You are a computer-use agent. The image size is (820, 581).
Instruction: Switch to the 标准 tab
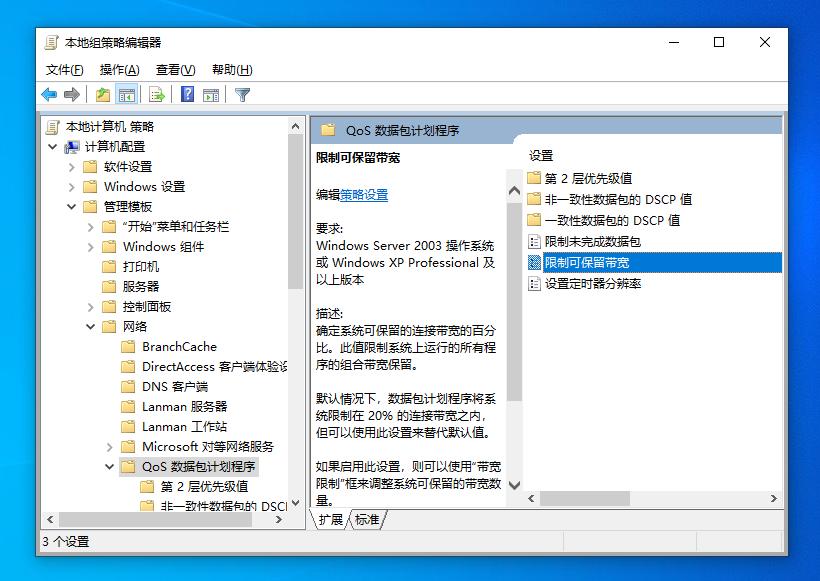point(367,520)
